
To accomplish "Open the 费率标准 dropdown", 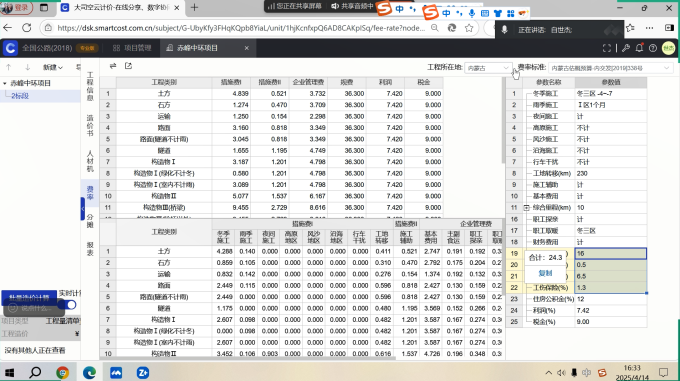I will (x=610, y=68).
